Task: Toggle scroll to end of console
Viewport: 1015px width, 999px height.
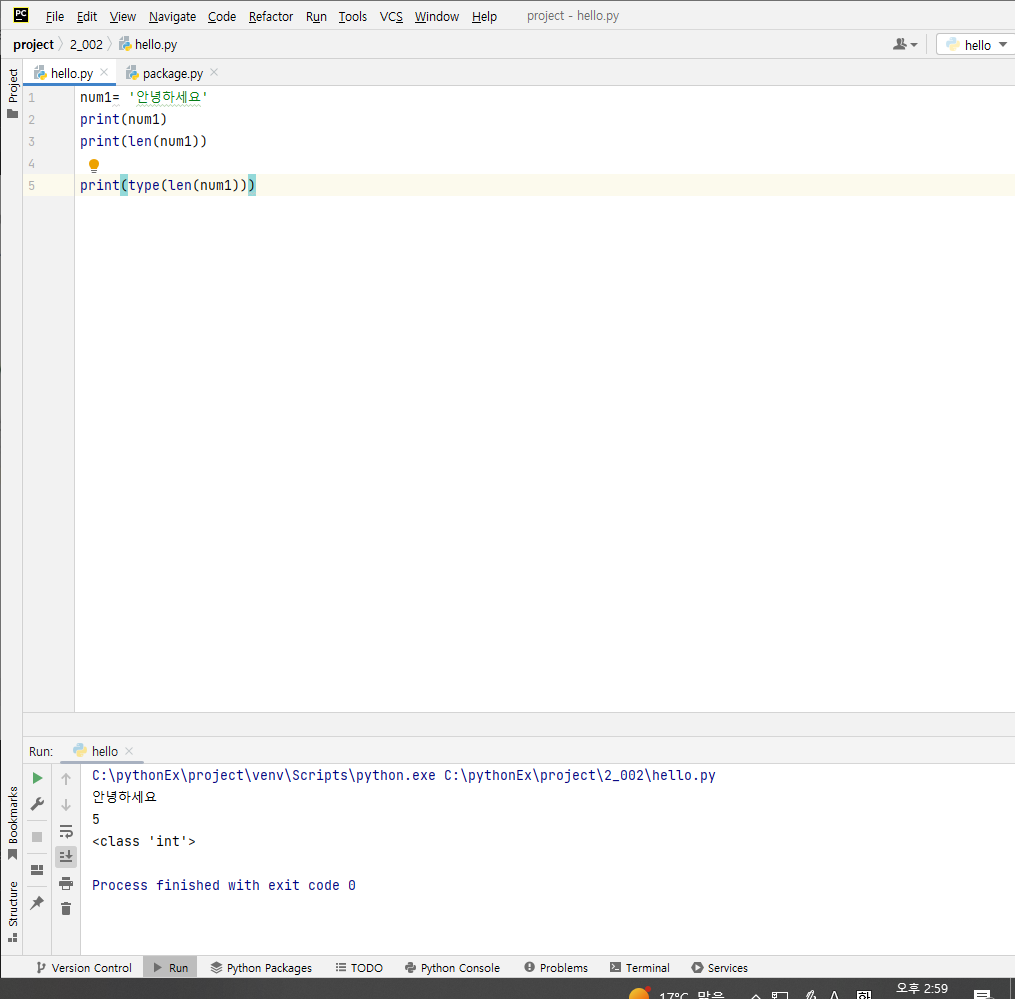Action: (x=66, y=857)
